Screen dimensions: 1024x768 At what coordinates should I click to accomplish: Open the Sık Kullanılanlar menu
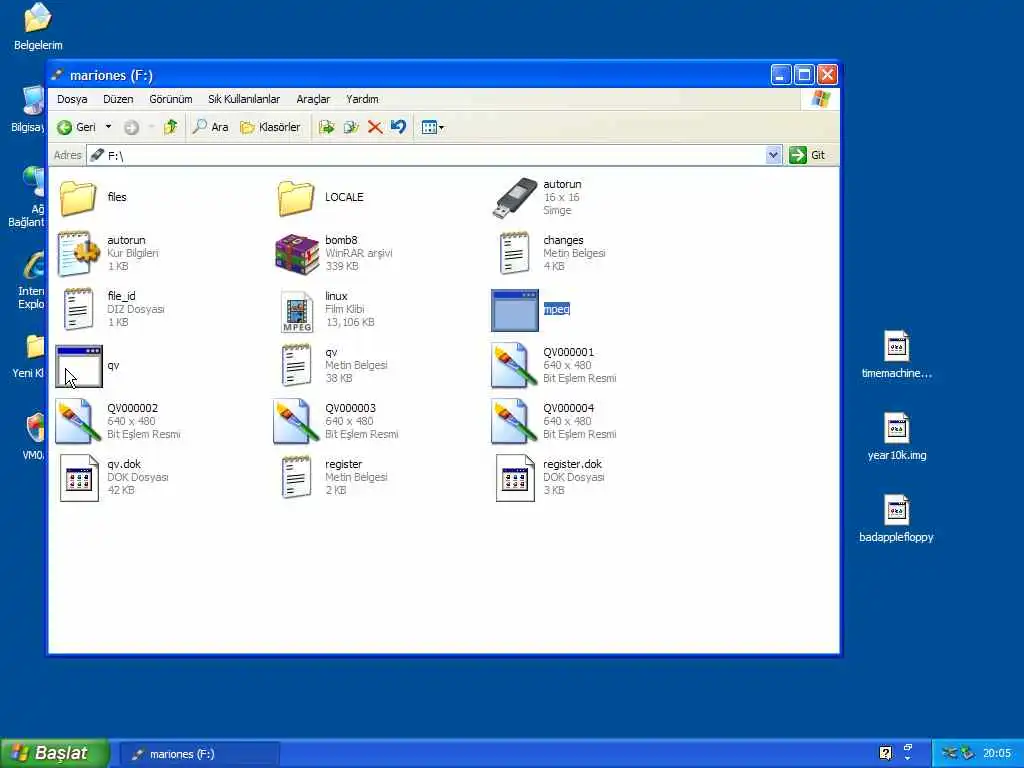pos(244,99)
